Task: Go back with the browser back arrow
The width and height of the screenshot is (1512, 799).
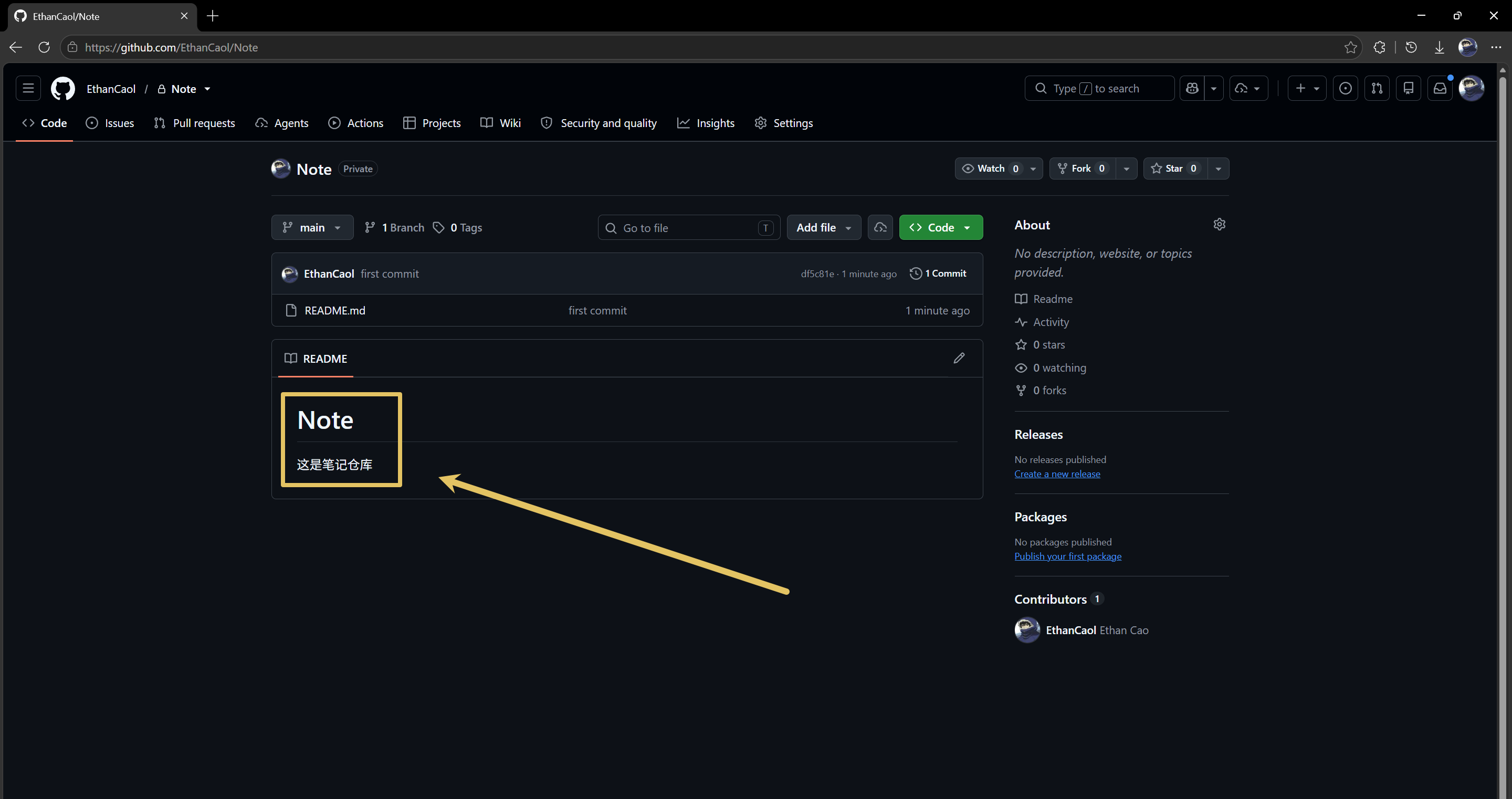Action: [x=16, y=48]
